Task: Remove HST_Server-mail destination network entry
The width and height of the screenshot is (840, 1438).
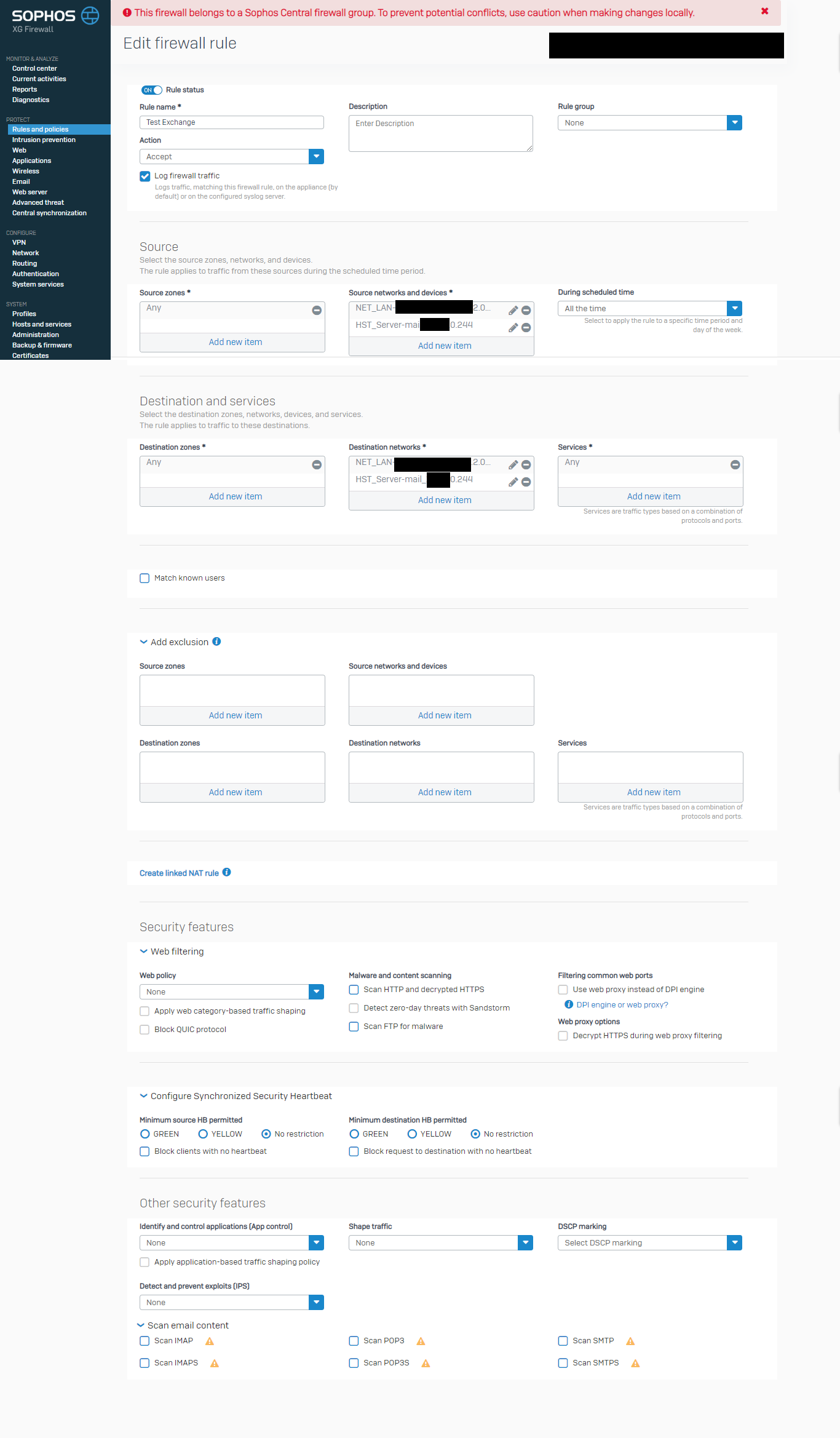Action: click(x=526, y=482)
